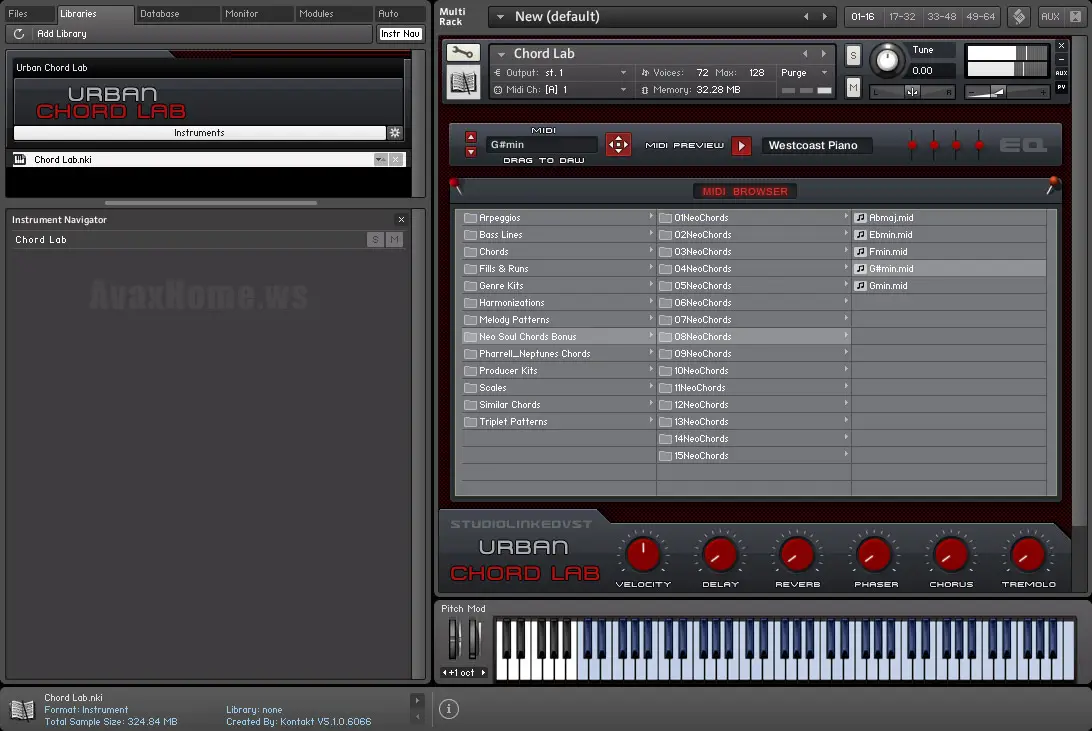Toggle solo S in the Instrument Navigator
Image resolution: width=1092 pixels, height=731 pixels.
tap(375, 239)
